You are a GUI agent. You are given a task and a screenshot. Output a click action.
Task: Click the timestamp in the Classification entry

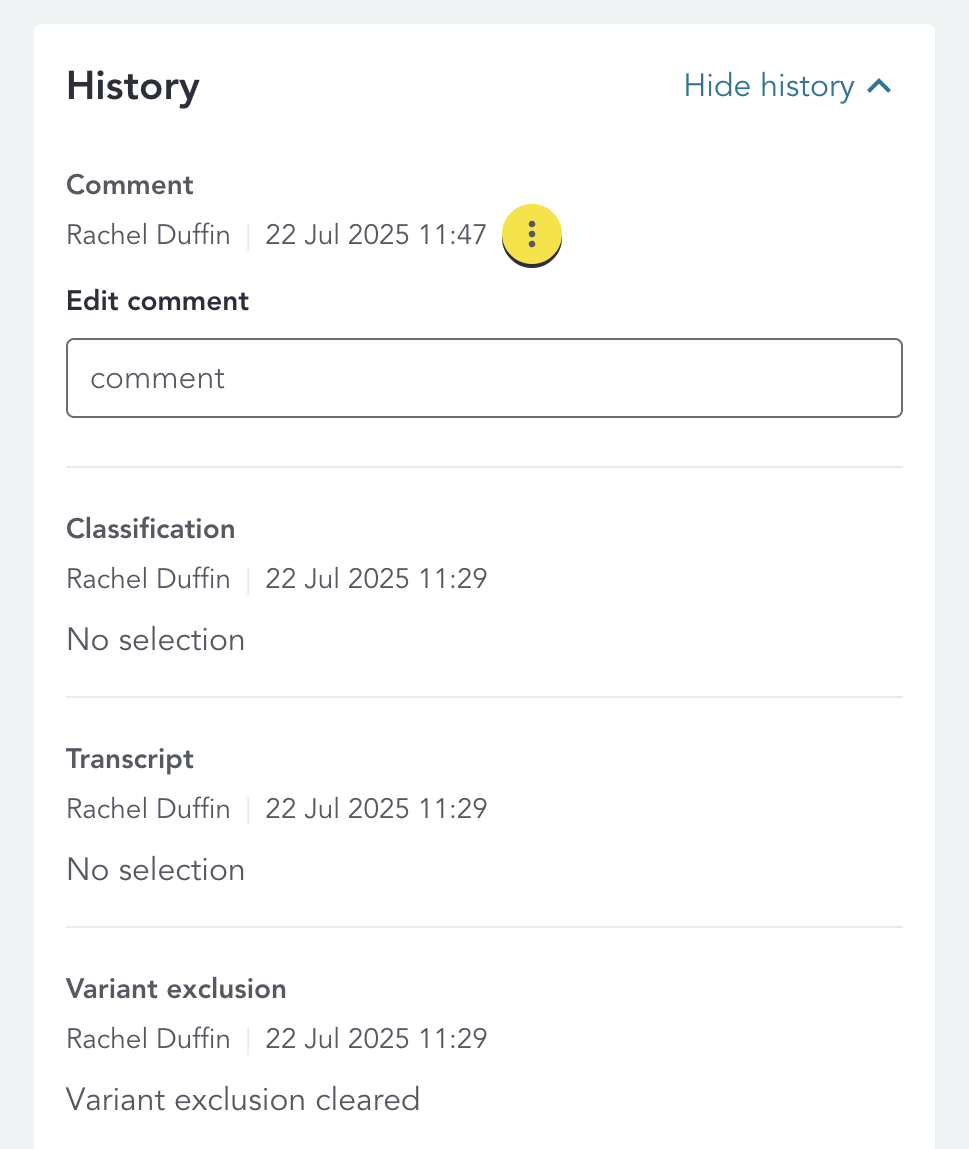pos(376,579)
